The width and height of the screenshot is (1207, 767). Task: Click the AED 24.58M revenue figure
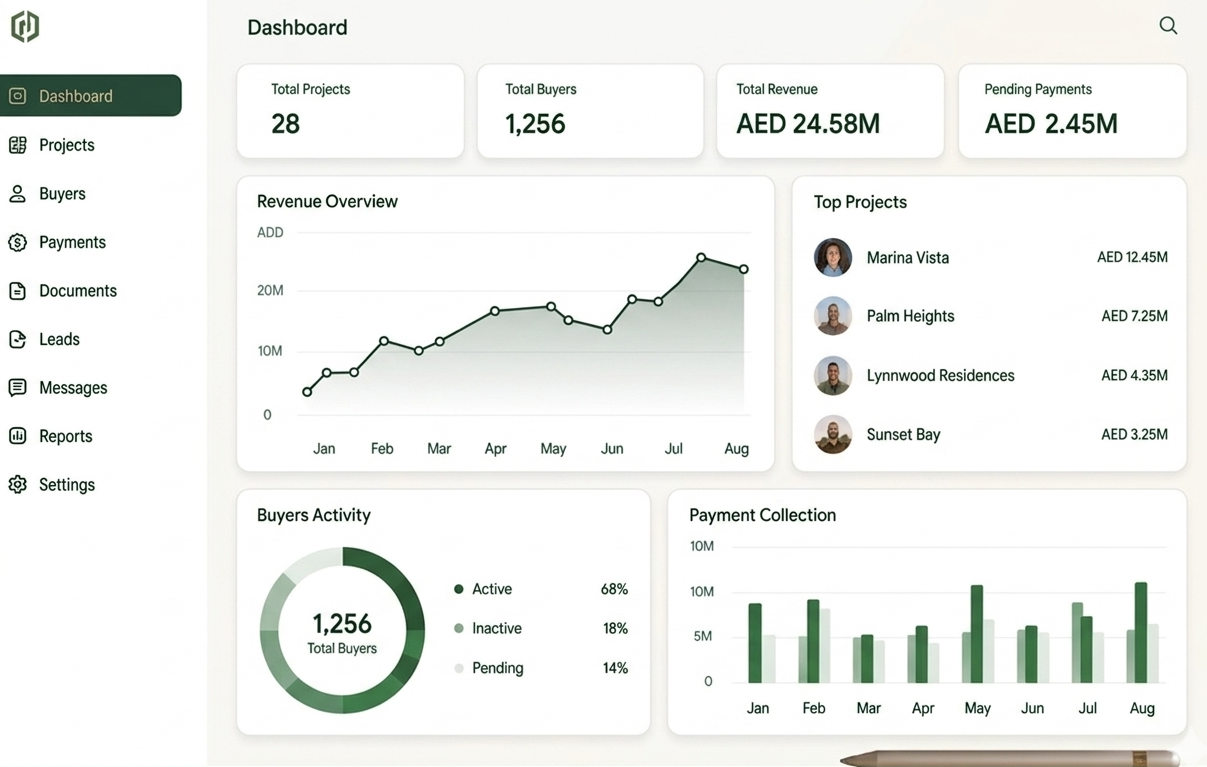coord(808,124)
